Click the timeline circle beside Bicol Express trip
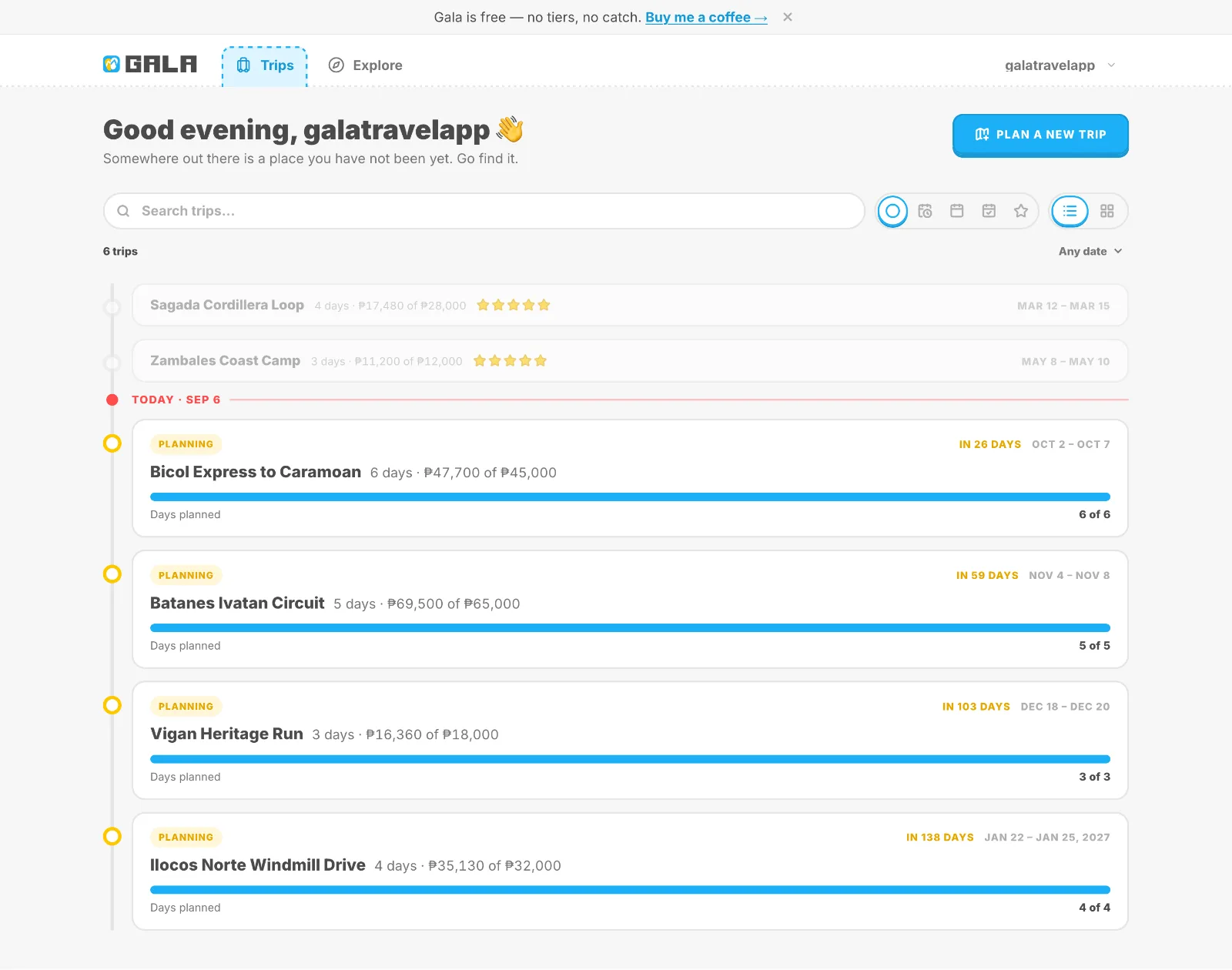The width and height of the screenshot is (1232, 970). pyautogui.click(x=112, y=443)
